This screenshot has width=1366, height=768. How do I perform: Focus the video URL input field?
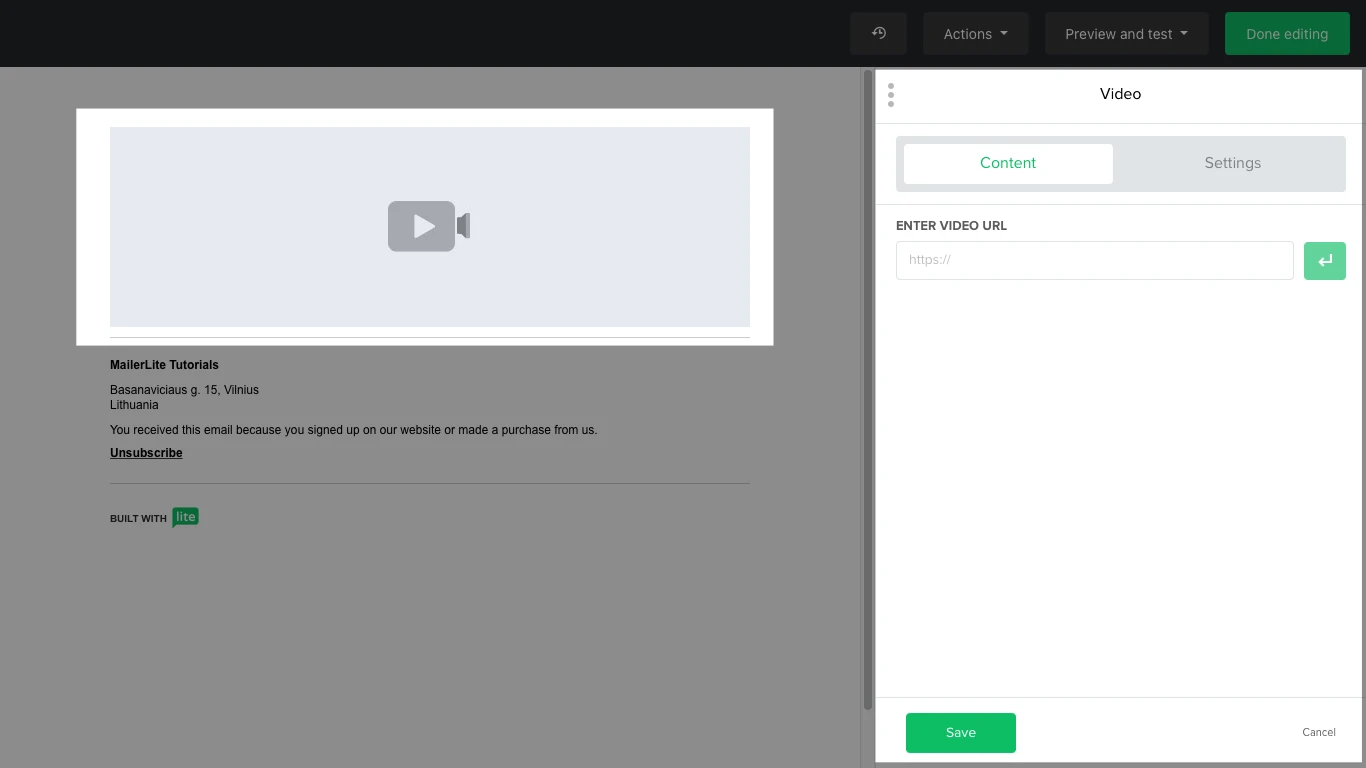point(1094,260)
